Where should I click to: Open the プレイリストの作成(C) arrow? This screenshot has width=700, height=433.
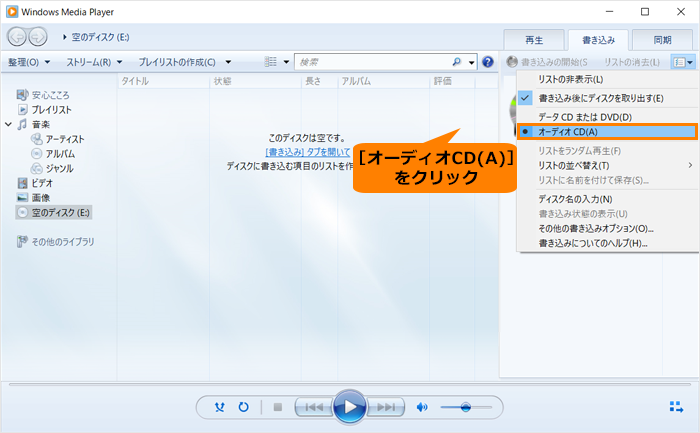pyautogui.click(x=228, y=62)
